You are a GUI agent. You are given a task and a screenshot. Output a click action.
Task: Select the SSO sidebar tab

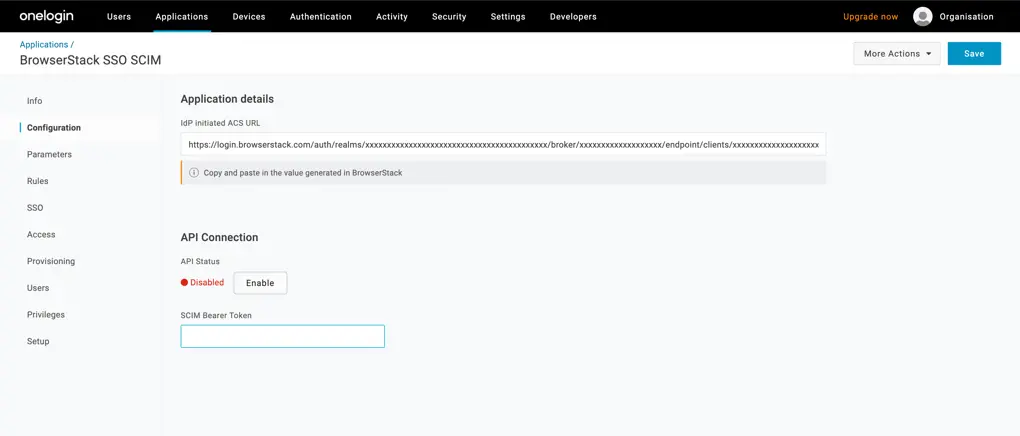click(35, 208)
